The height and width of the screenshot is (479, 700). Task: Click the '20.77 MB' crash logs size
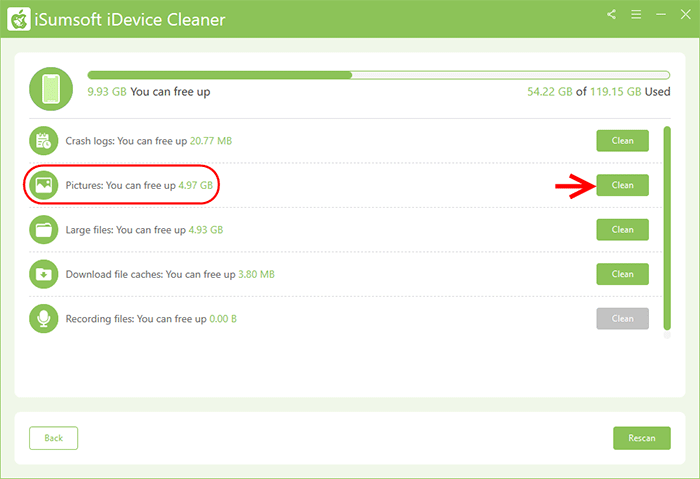pos(211,141)
